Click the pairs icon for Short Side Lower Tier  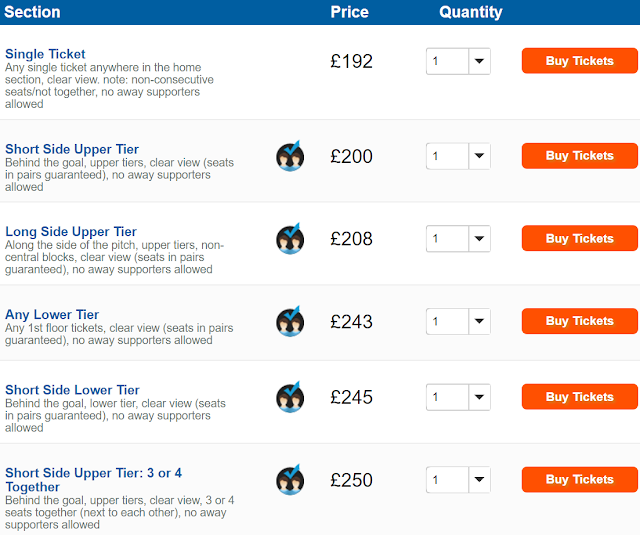(290, 397)
